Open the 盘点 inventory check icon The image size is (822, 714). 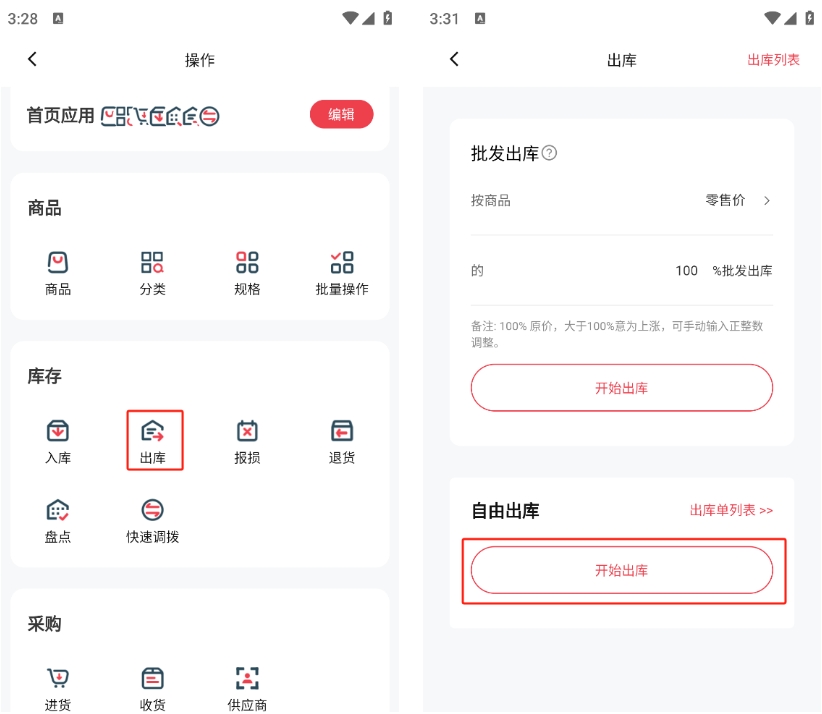[x=58, y=520]
